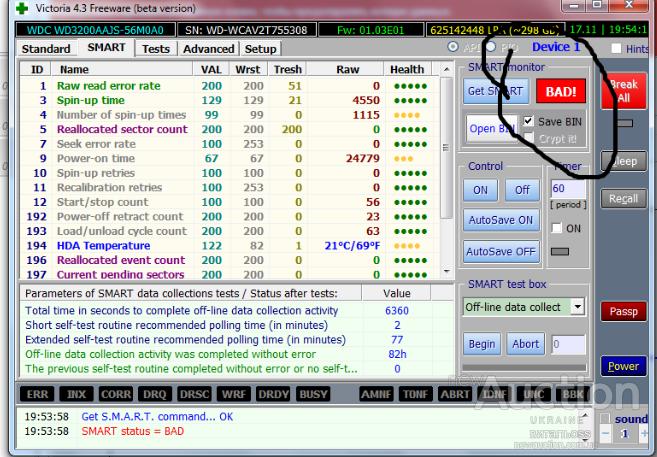Click the DRSC status indicator

pyautogui.click(x=194, y=394)
